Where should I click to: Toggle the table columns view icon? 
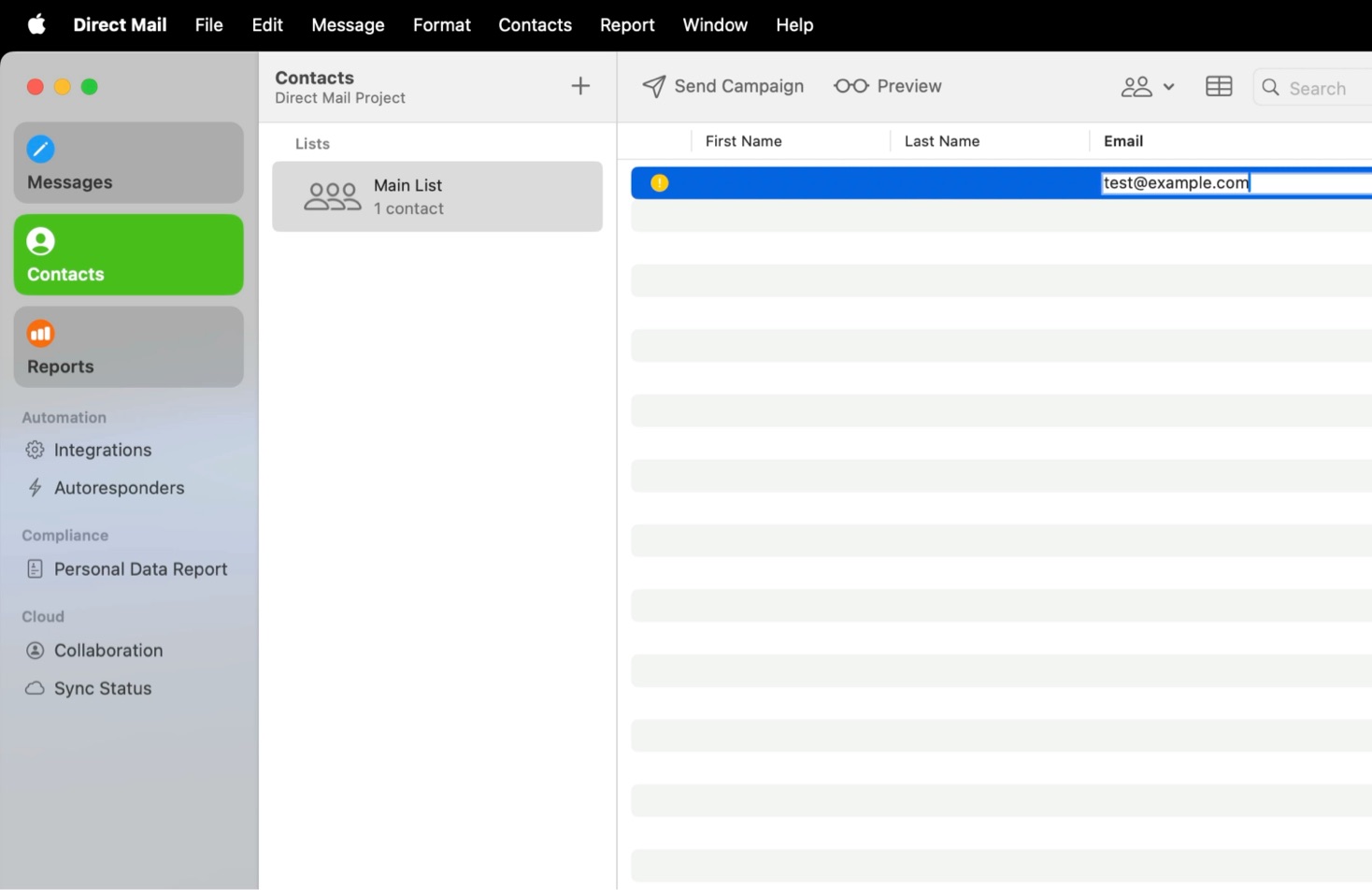coord(1219,87)
